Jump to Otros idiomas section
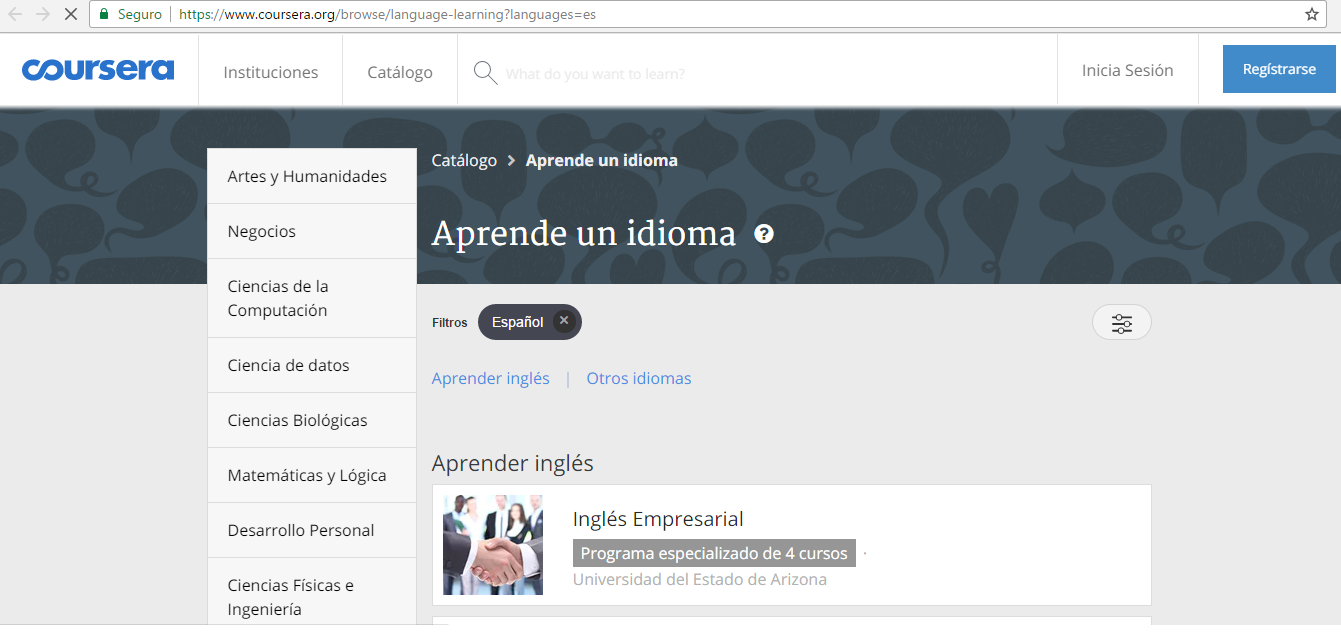 pyautogui.click(x=638, y=378)
